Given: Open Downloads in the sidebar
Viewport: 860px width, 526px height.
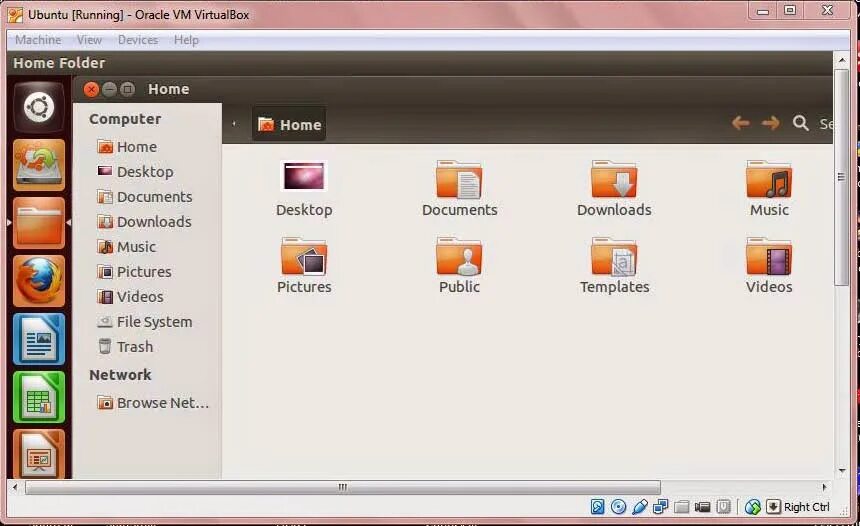Looking at the screenshot, I should point(144,222).
